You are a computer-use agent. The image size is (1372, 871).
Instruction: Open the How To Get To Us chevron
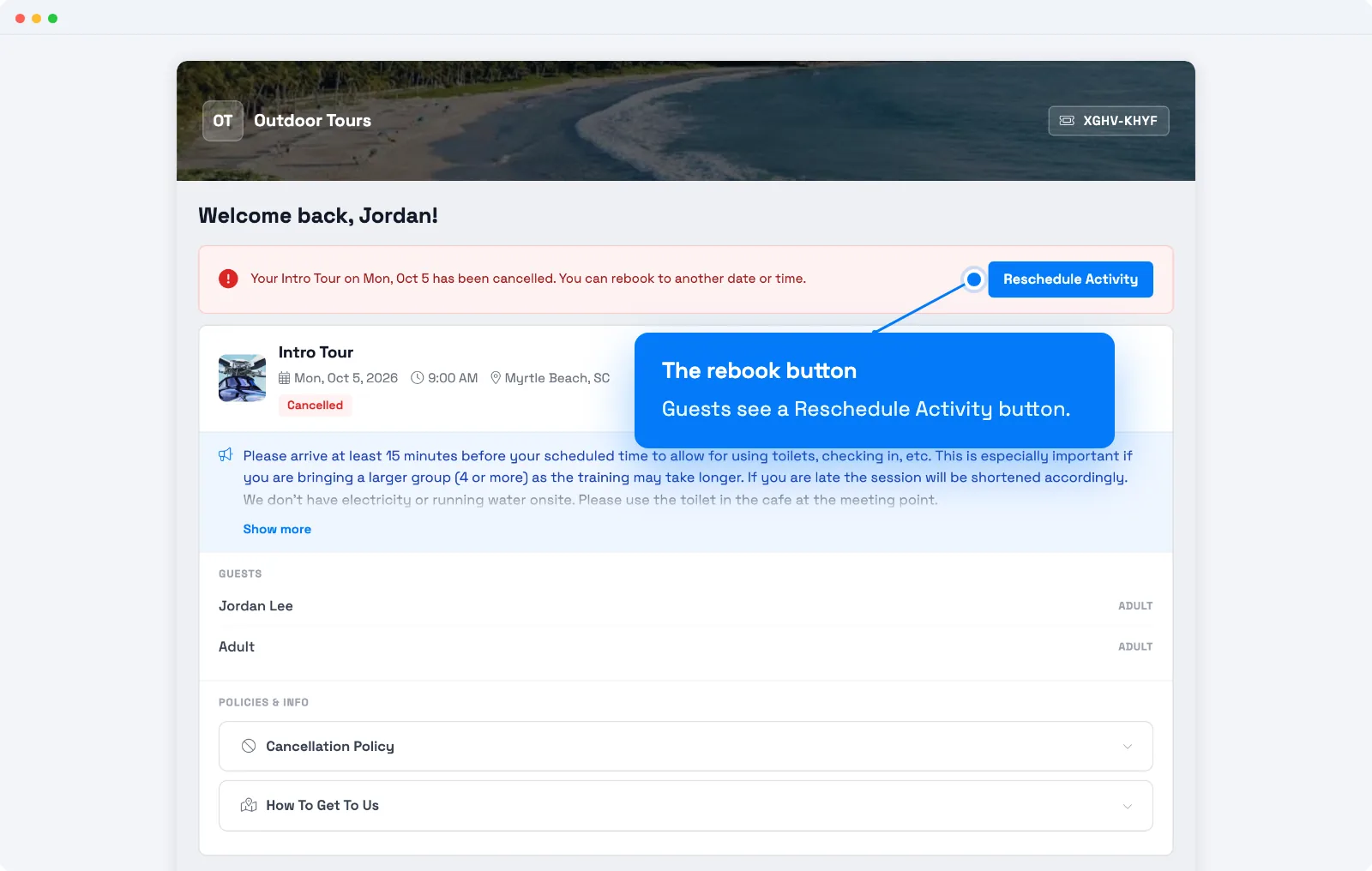pos(1128,806)
